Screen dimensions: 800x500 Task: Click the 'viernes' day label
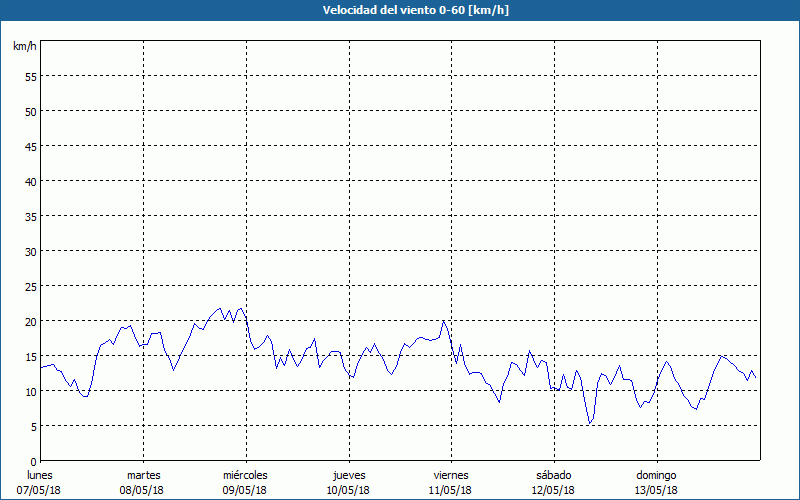pos(451,475)
